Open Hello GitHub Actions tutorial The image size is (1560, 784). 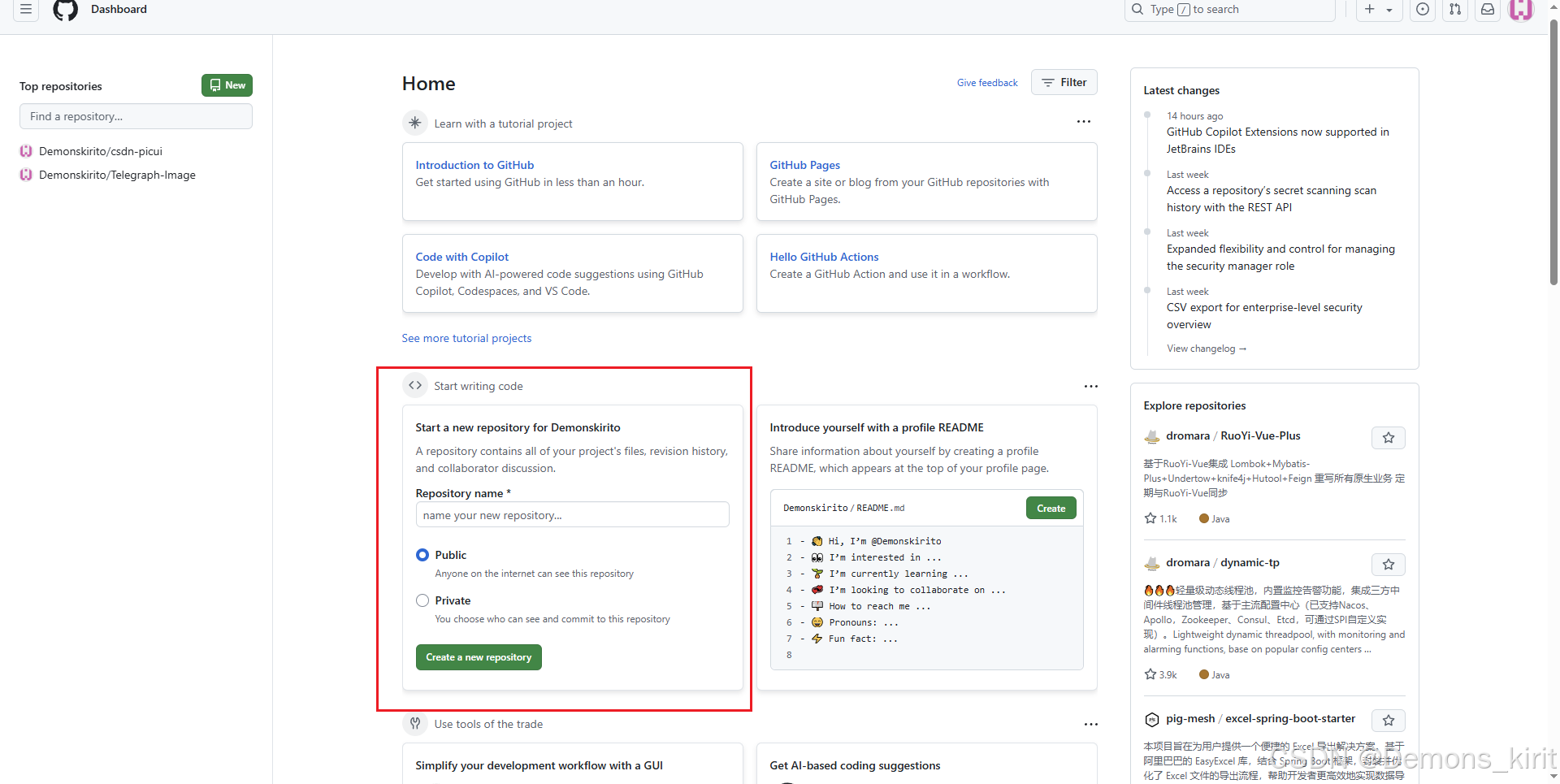(824, 257)
